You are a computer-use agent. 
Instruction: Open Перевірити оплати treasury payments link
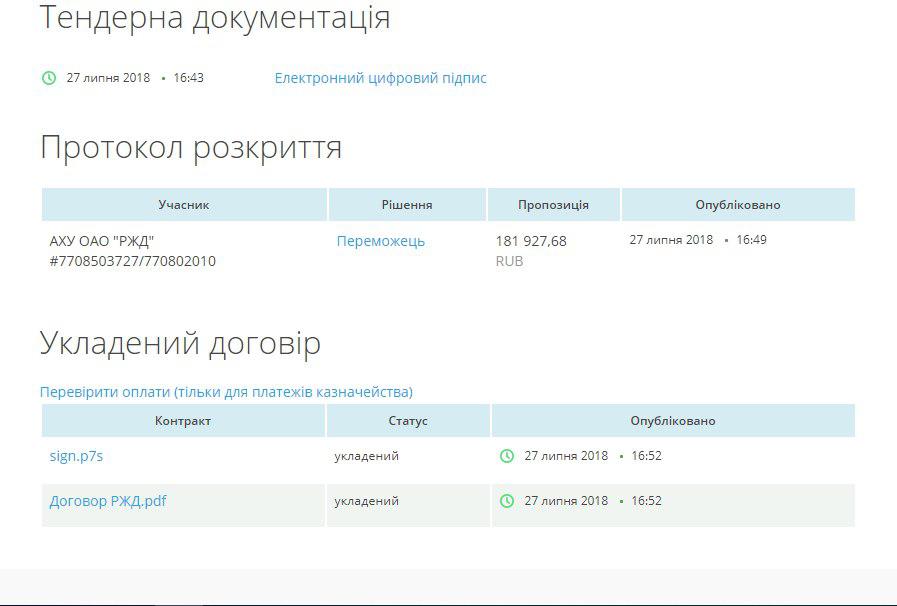tap(226, 392)
